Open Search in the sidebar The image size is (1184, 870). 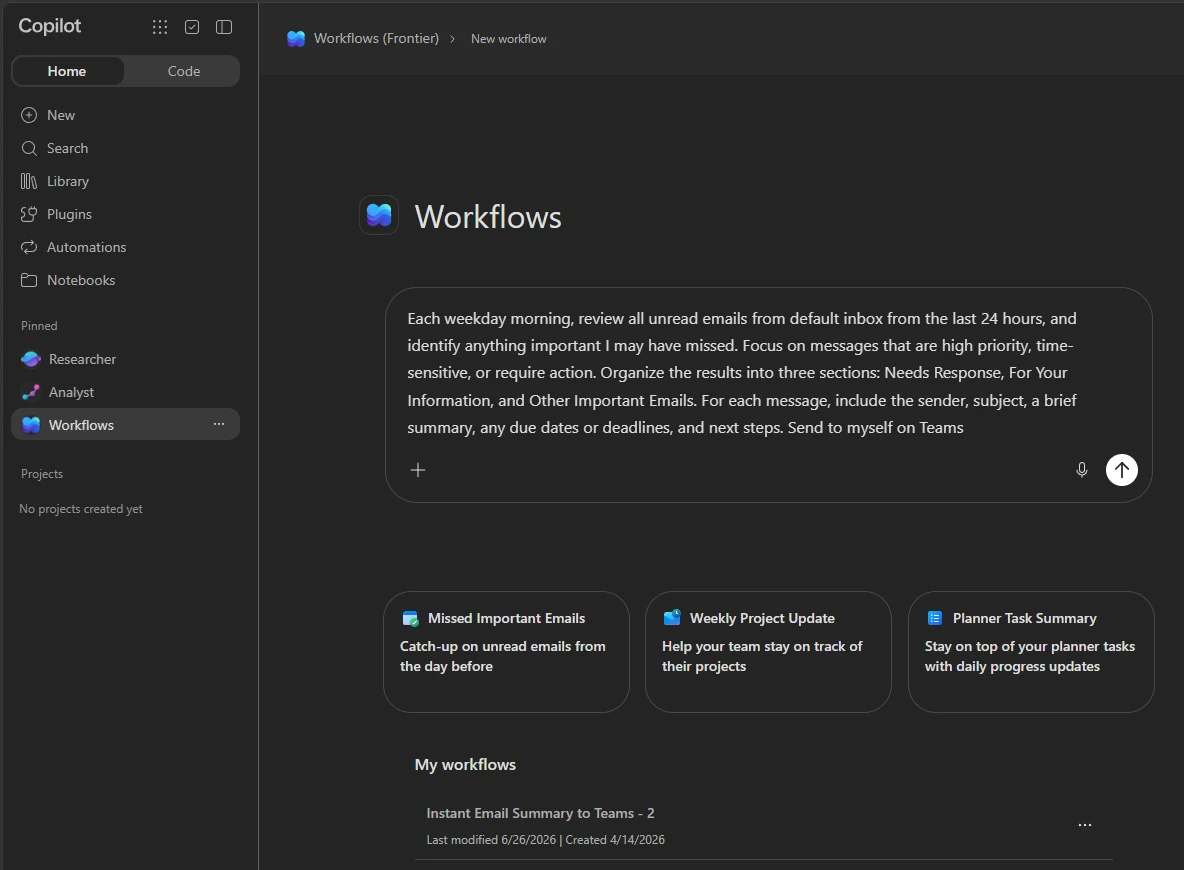click(x=125, y=148)
